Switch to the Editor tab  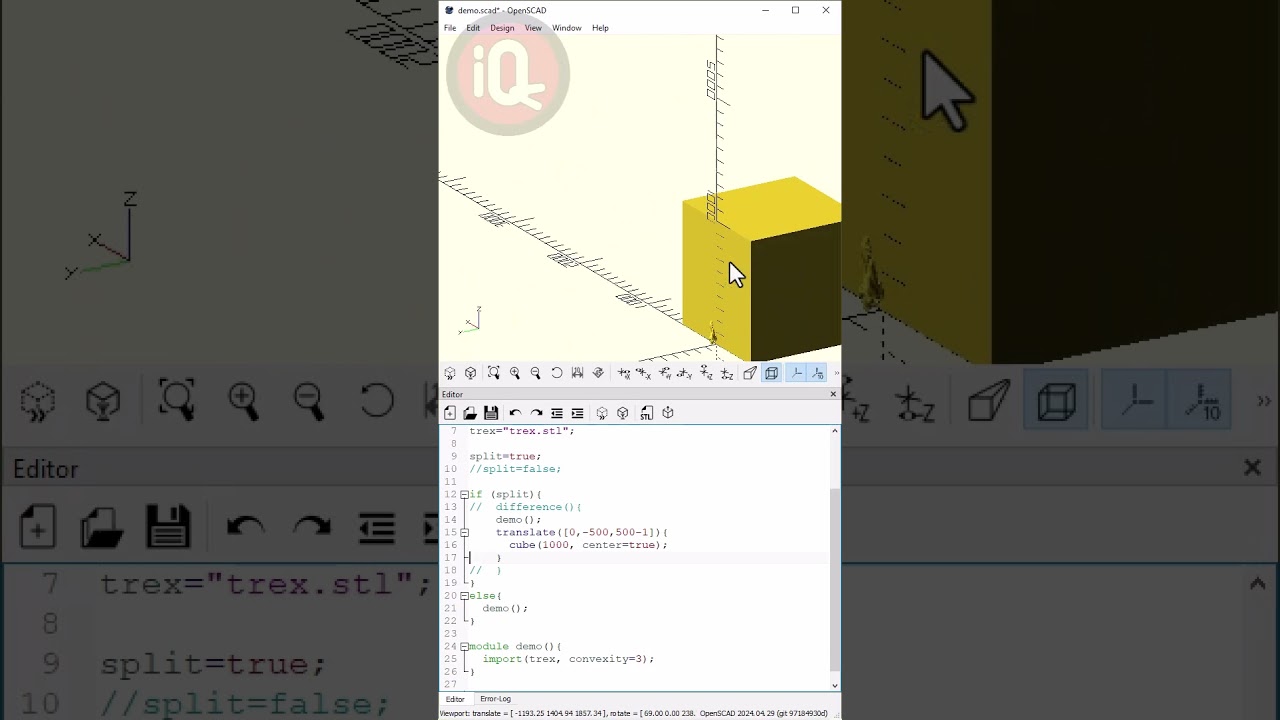455,699
